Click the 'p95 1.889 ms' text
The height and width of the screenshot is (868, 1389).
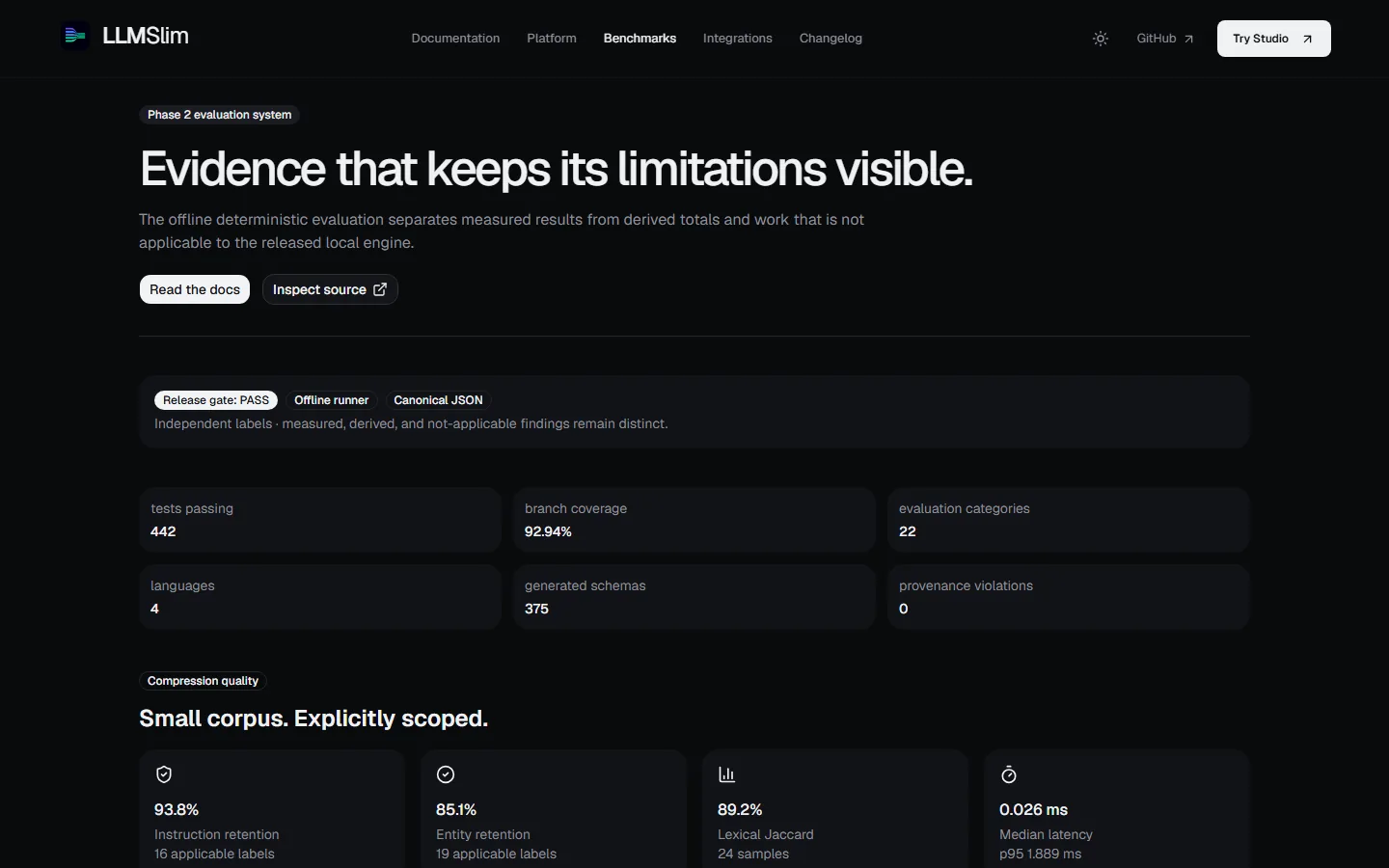click(1040, 854)
